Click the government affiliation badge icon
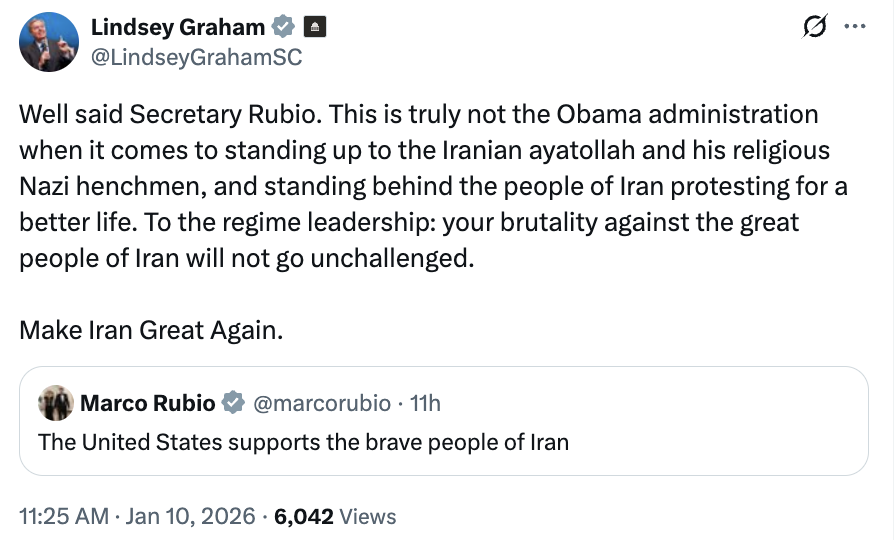Screen dimensions: 896x540 click(x=313, y=27)
